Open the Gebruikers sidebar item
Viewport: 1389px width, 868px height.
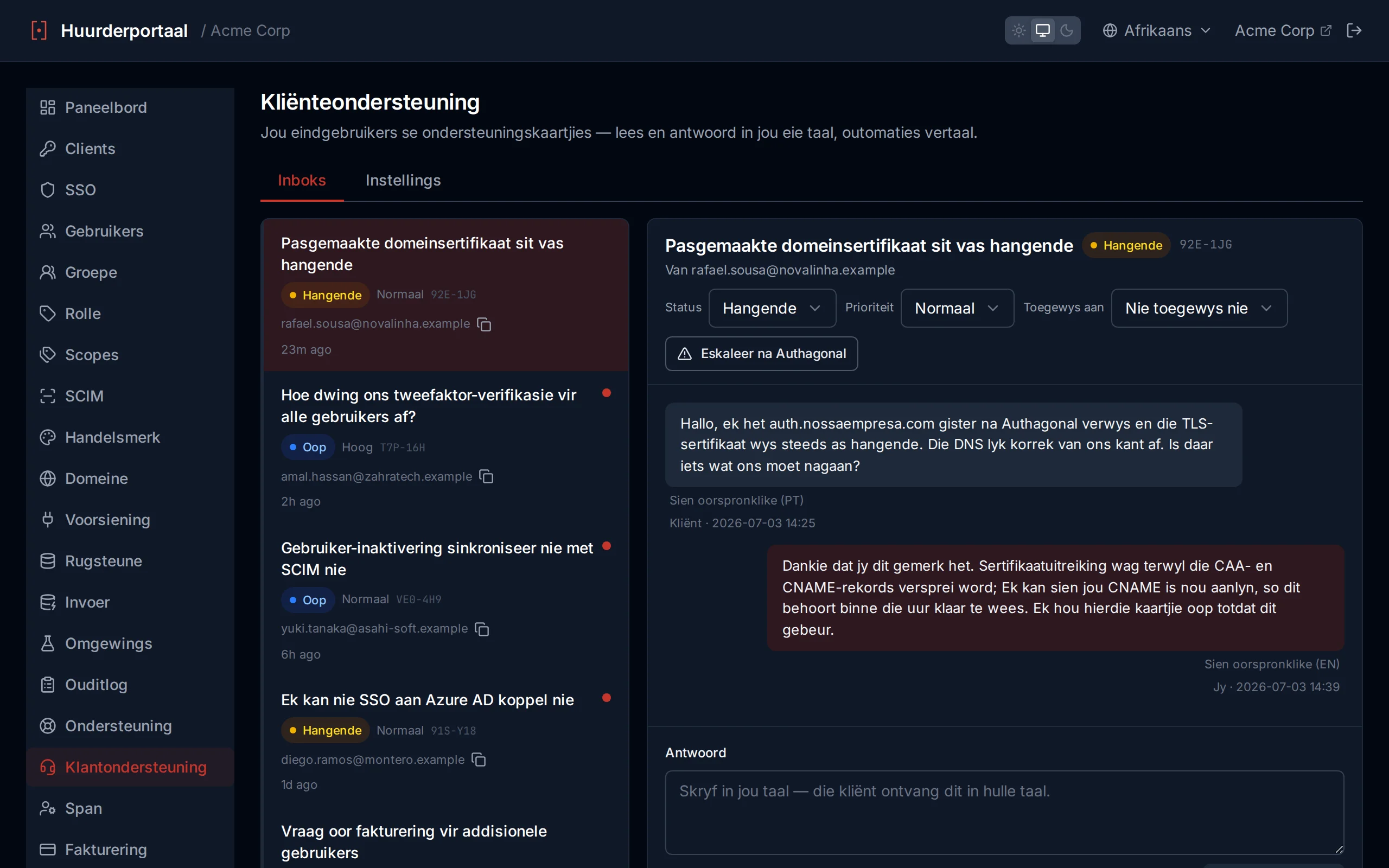(x=130, y=231)
